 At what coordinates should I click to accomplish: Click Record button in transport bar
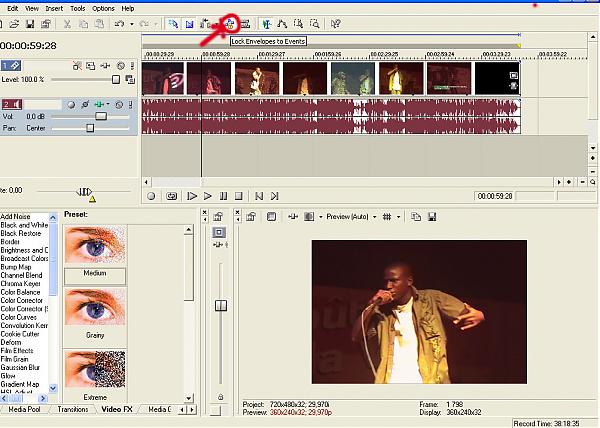coord(151,196)
